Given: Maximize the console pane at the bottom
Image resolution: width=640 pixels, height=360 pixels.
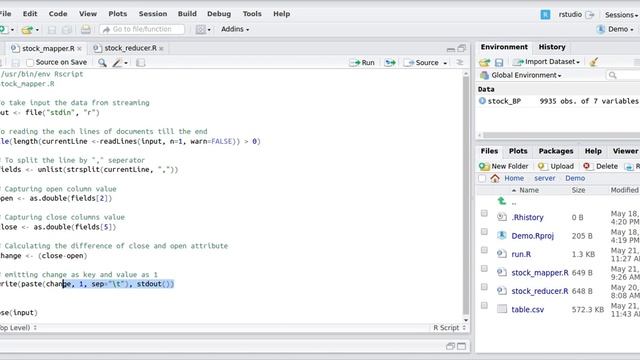Looking at the screenshot, I should (x=462, y=346).
